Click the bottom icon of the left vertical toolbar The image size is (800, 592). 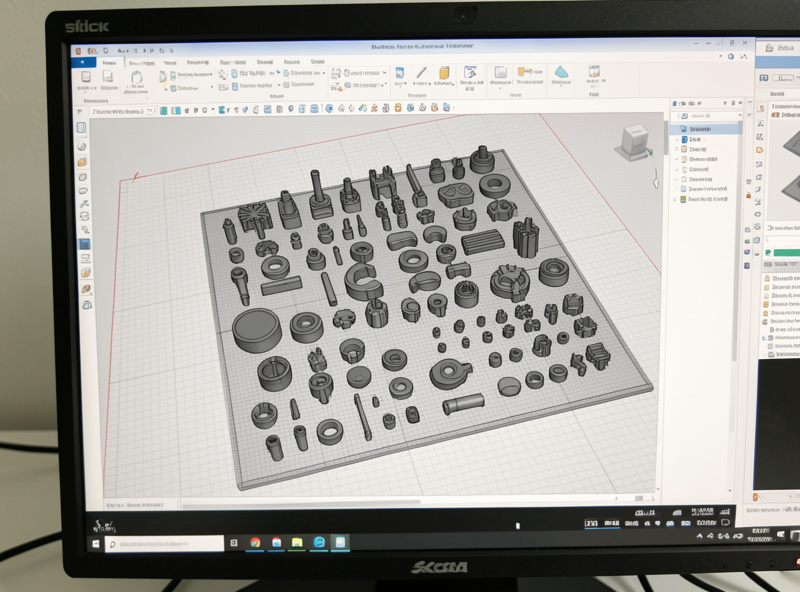tap(87, 305)
